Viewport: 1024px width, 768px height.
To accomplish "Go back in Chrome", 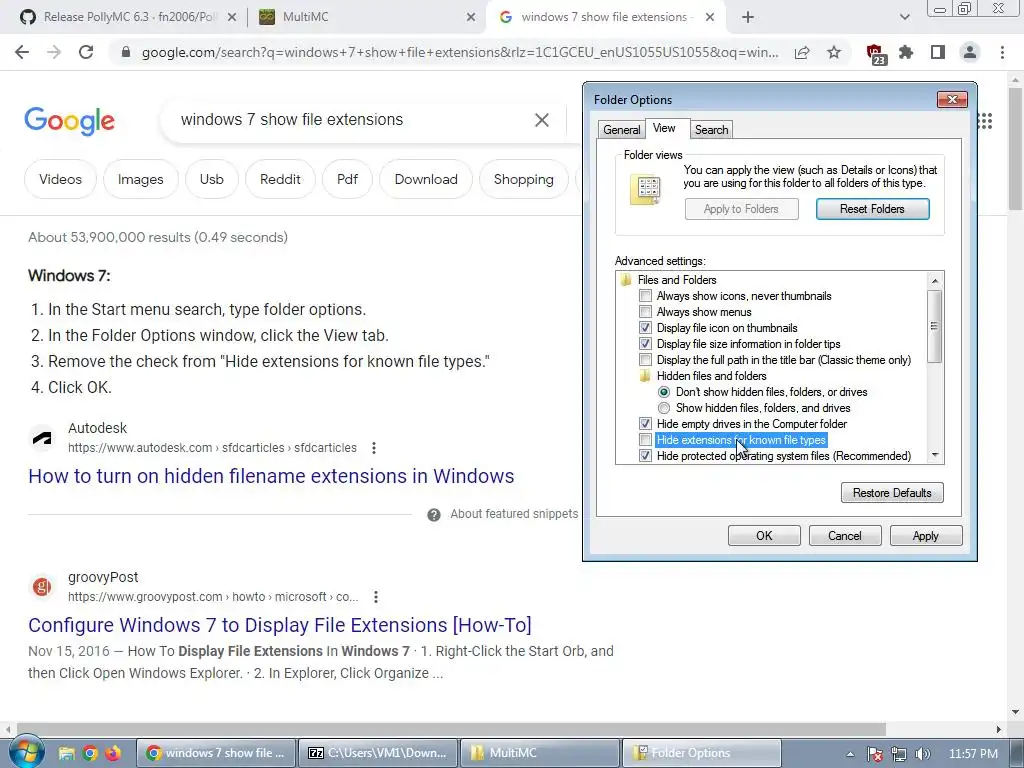I will [22, 52].
